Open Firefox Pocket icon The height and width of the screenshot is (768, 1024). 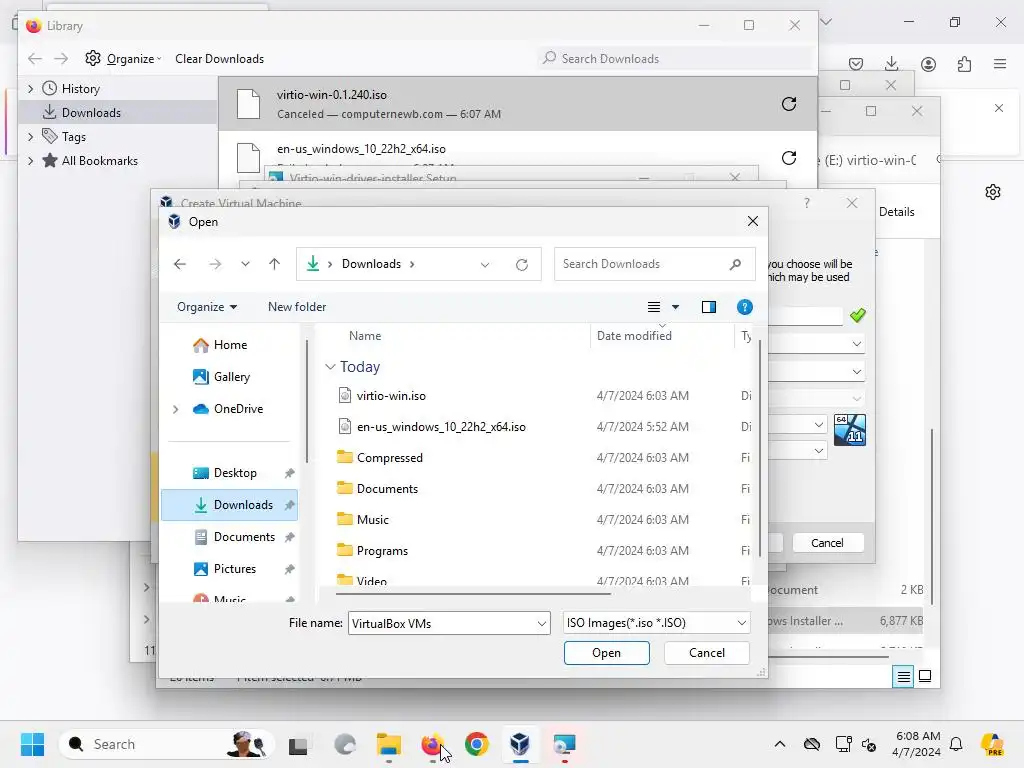856,64
